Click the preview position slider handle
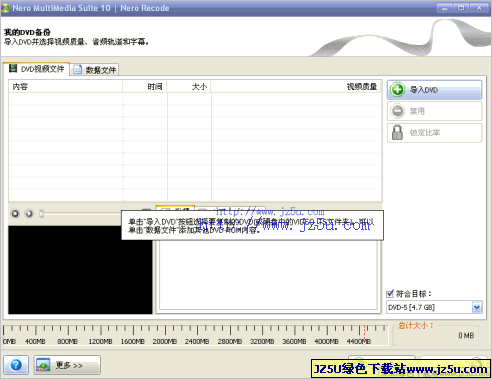The width and height of the screenshot is (492, 379). 41,213
